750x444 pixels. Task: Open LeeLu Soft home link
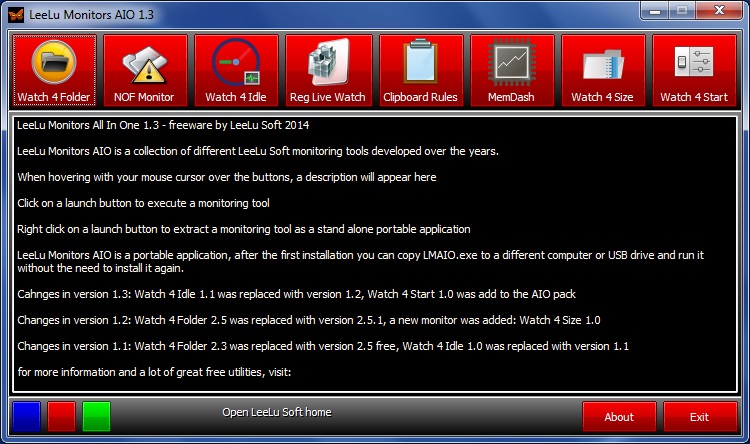coord(276,412)
